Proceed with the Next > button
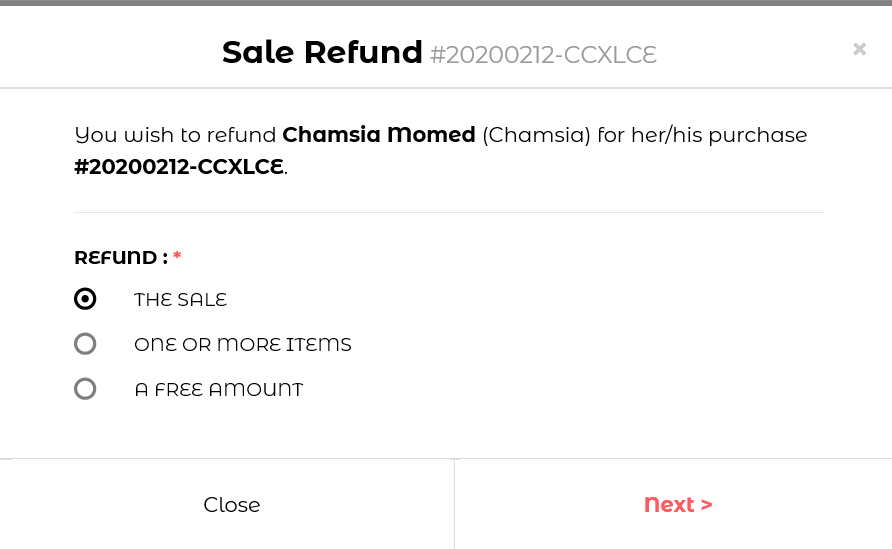 coord(678,504)
